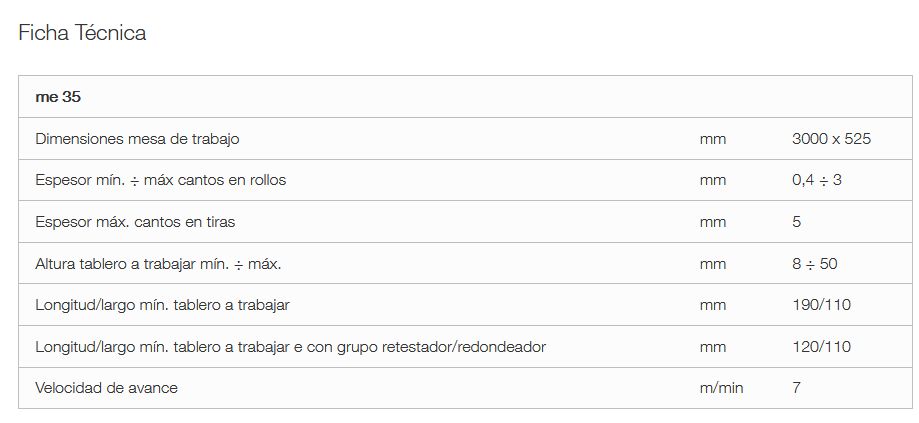919x423 pixels.
Task: Select the 120/110 value
Action: point(821,346)
